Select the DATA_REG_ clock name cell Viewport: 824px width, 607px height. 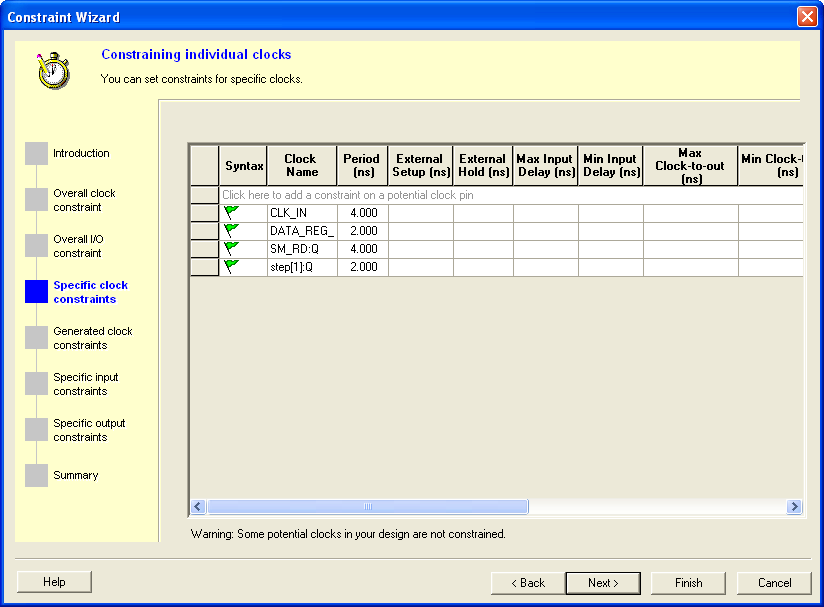click(x=302, y=231)
